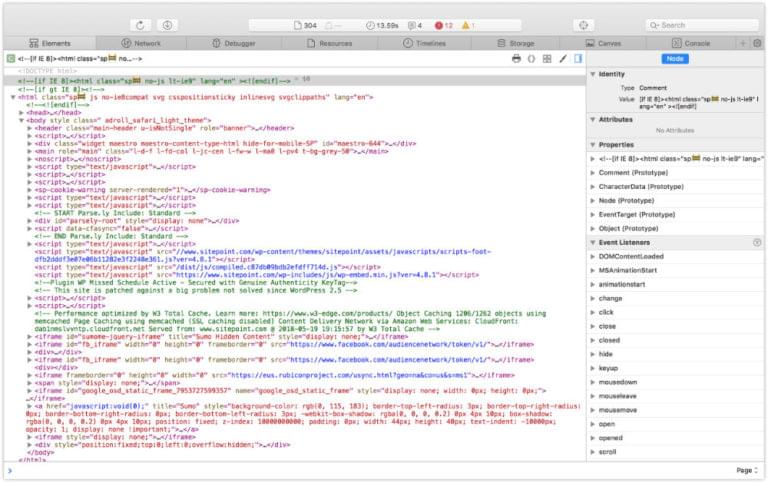Open the inspector settings gear icon
The height and width of the screenshot is (483, 768).
(754, 43)
